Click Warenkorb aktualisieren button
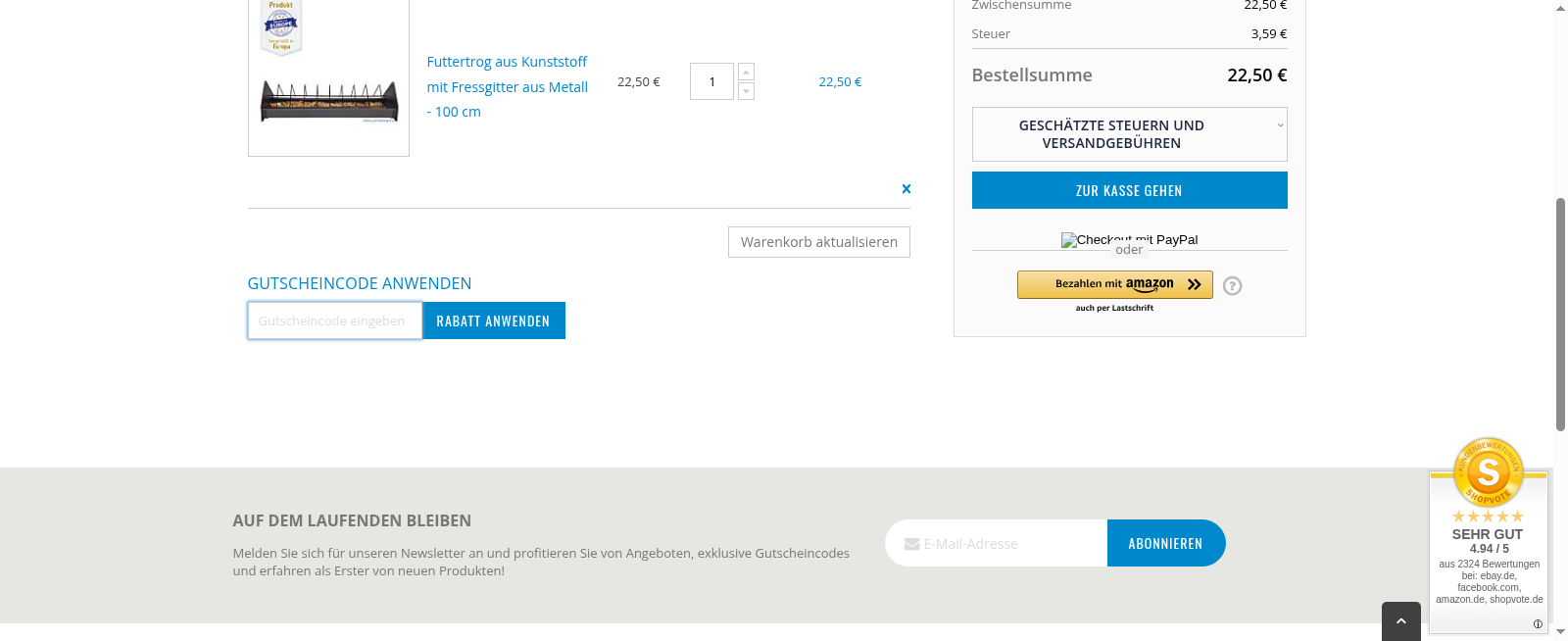 818,242
